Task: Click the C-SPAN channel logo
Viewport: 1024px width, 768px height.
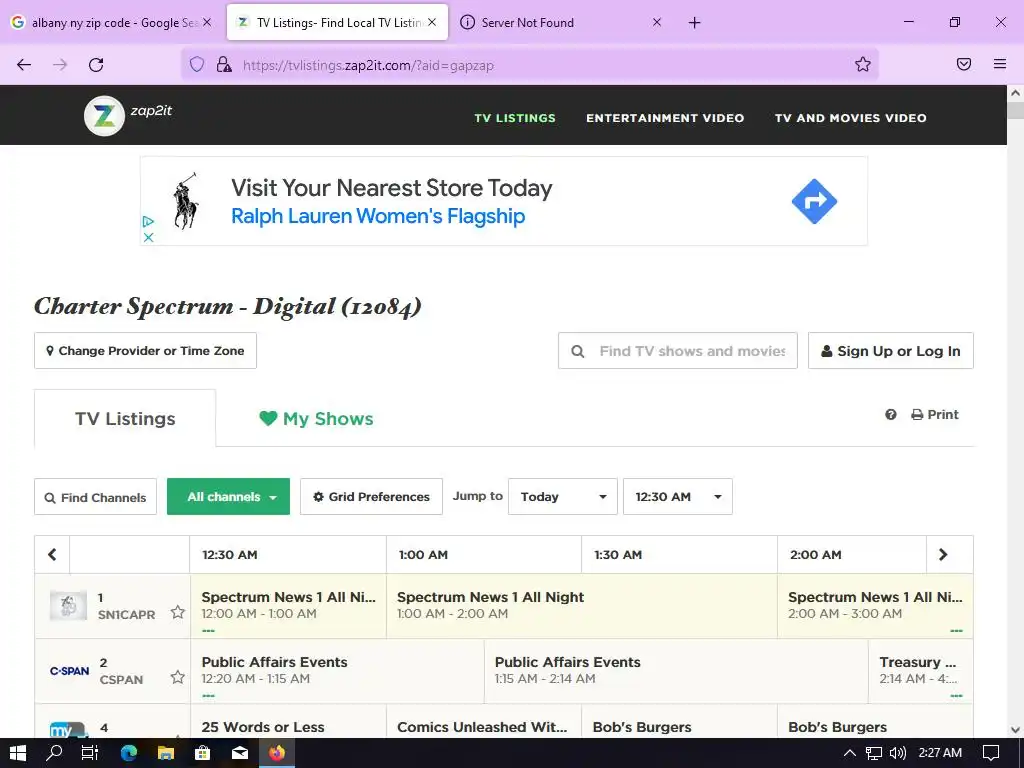Action: point(69,671)
